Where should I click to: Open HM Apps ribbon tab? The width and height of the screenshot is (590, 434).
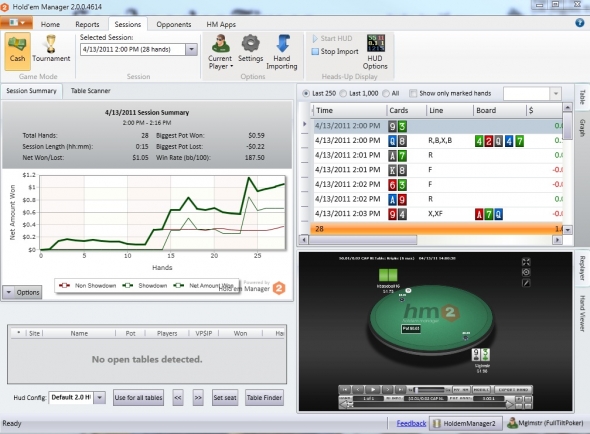pos(221,24)
